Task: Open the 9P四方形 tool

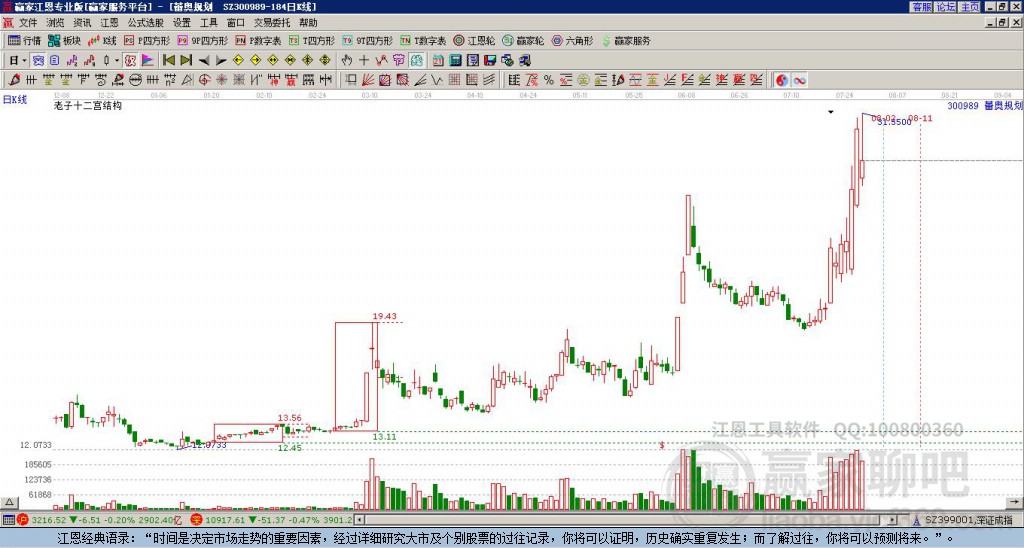Action: tap(203, 40)
